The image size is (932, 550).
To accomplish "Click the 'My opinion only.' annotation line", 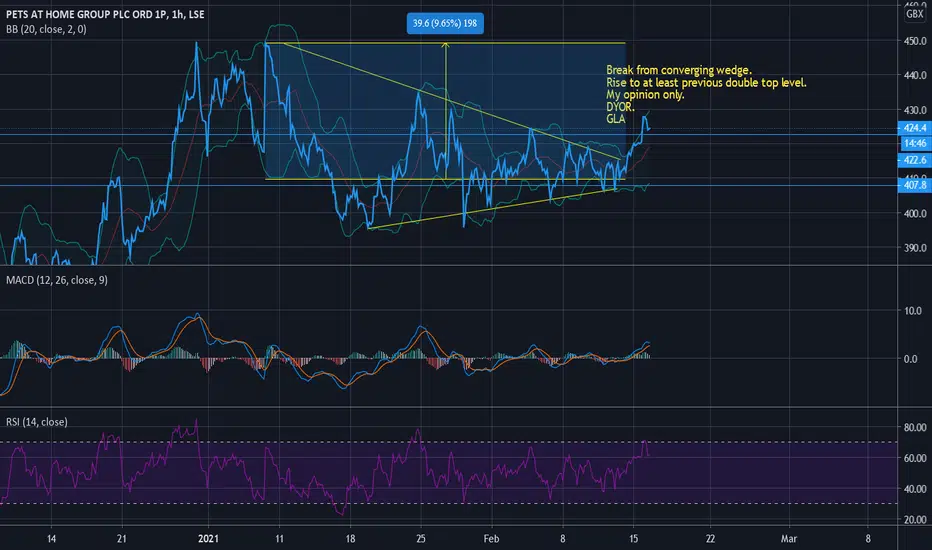I will point(645,95).
